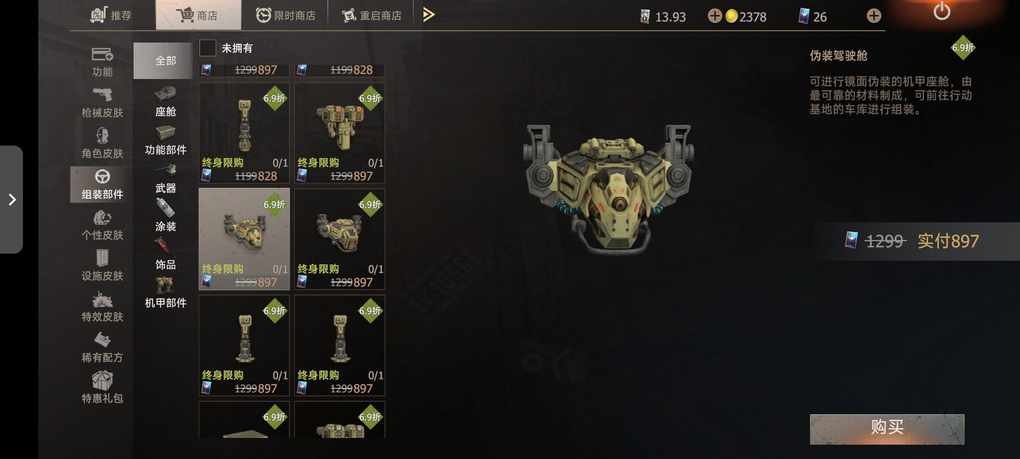
Task: Switch to the 限时商店 limited-time shop tab
Action: pyautogui.click(x=285, y=15)
